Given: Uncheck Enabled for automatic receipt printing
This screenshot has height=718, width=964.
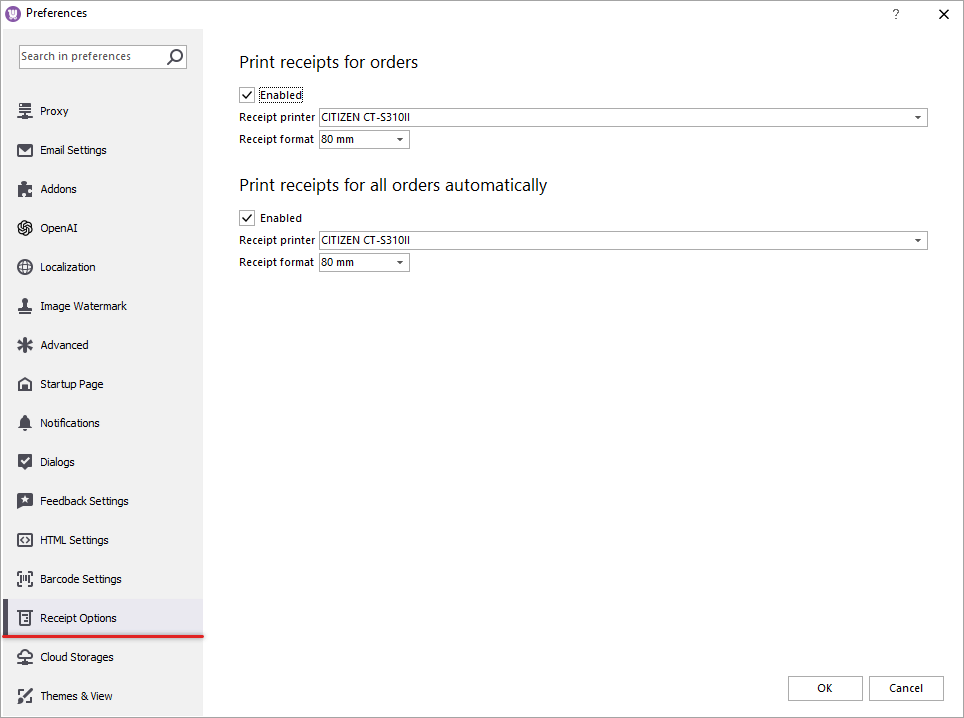Looking at the screenshot, I should tap(247, 218).
